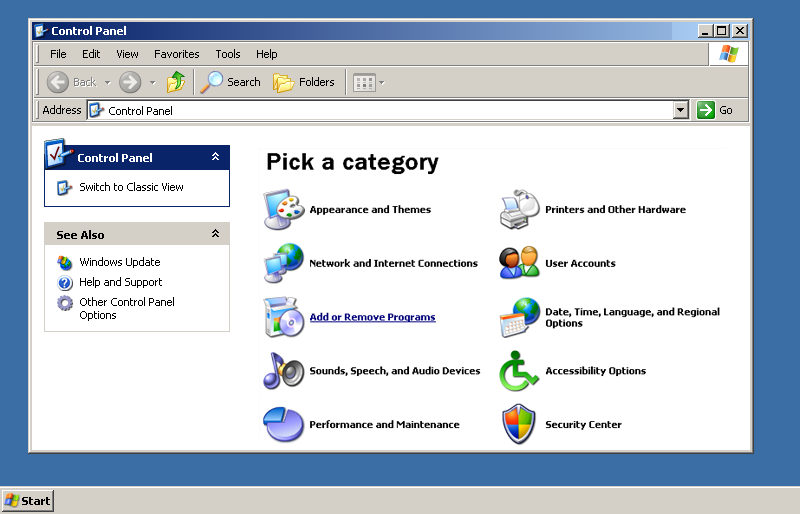
Task: Click the Accessibility Options text link
Action: pyautogui.click(x=595, y=371)
